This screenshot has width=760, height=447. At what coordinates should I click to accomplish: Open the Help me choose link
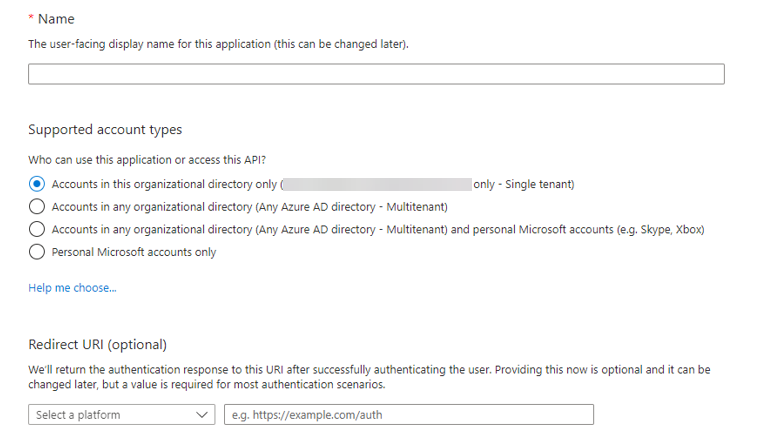tap(72, 288)
